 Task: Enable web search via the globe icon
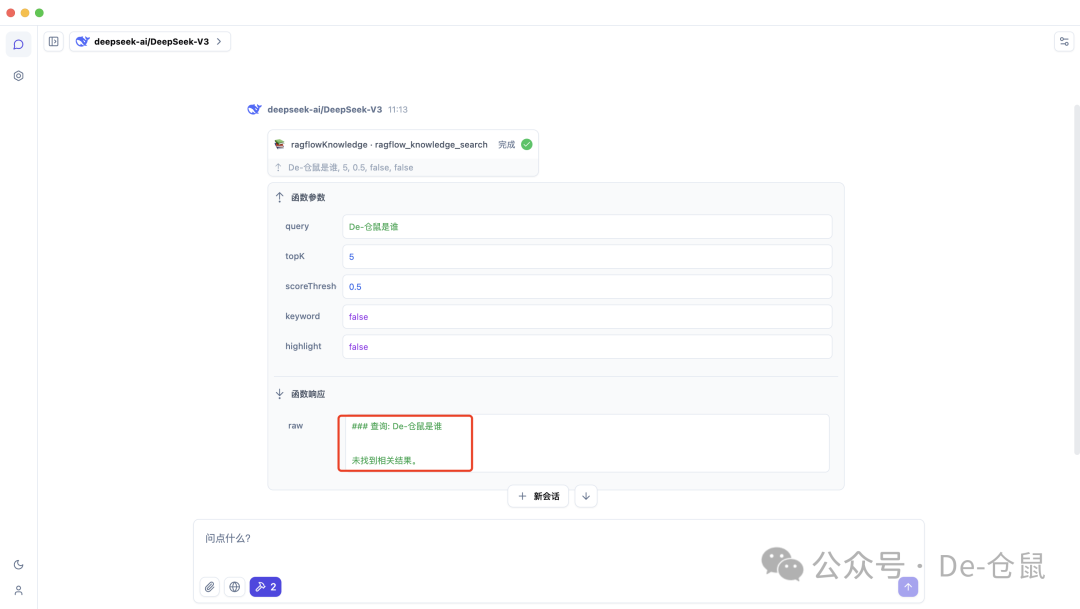pyautogui.click(x=234, y=586)
